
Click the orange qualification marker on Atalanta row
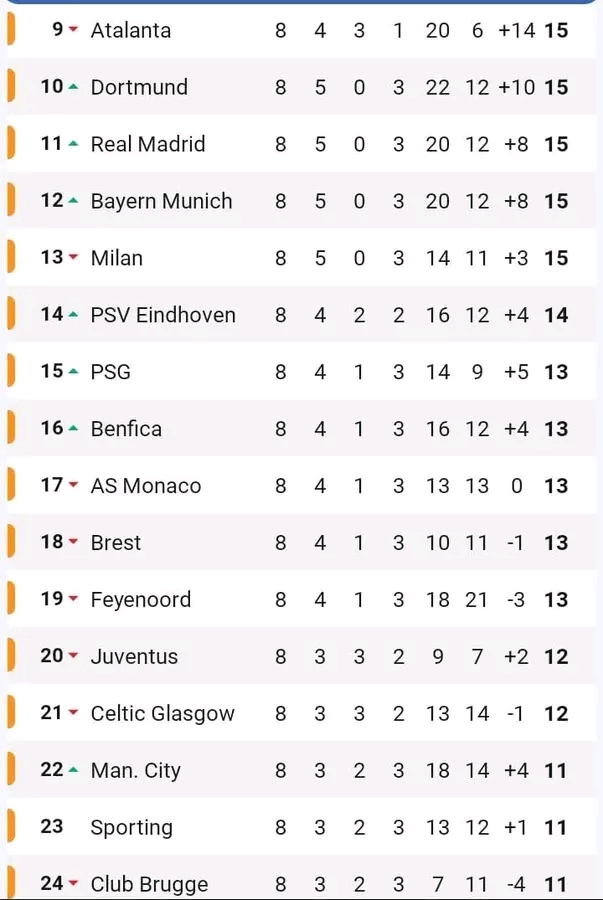[10, 29]
